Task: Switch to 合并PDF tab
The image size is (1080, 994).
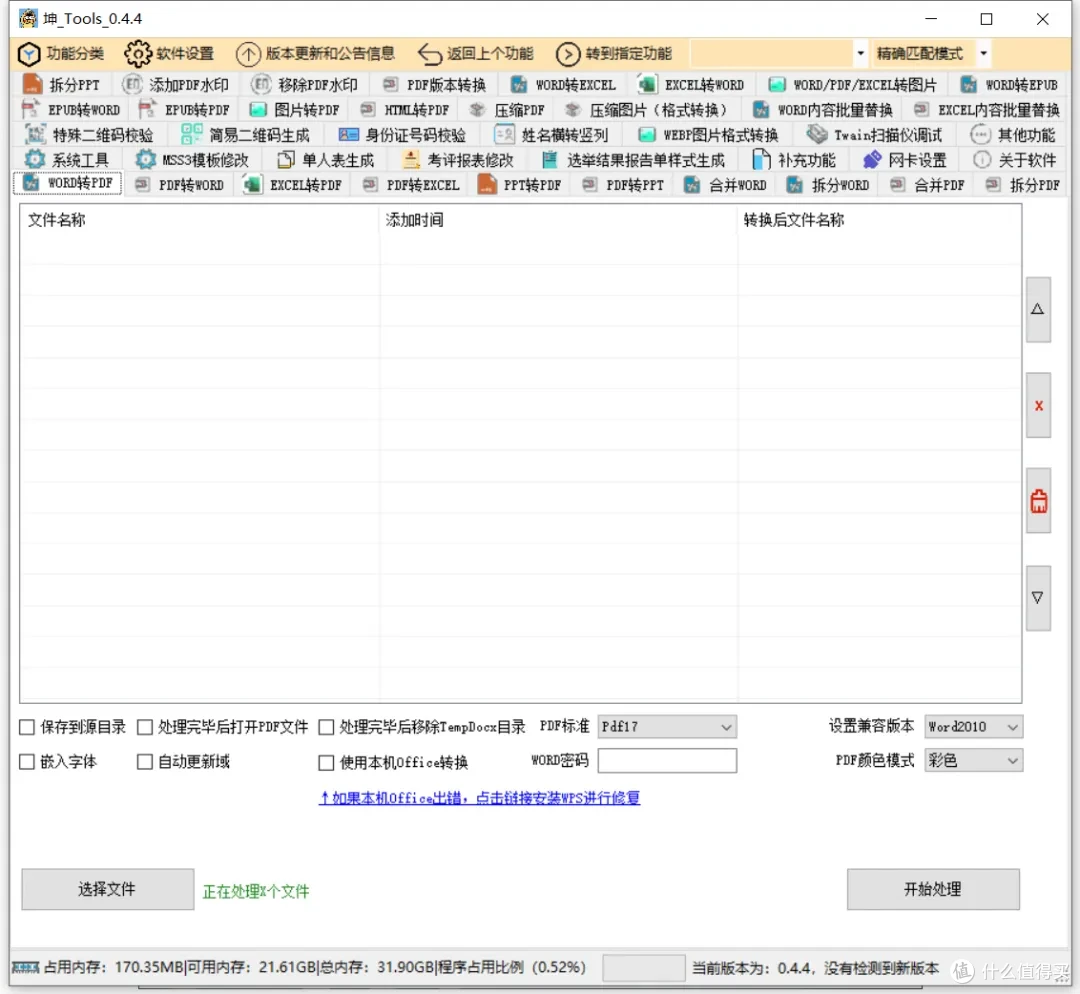Action: [x=927, y=185]
